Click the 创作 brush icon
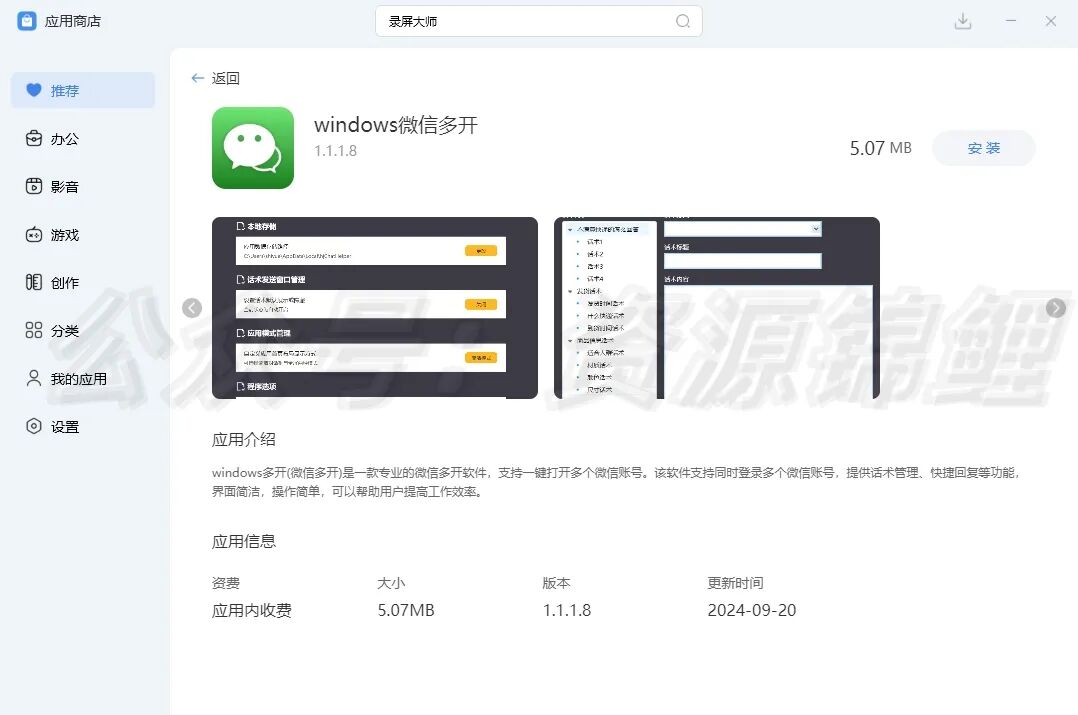Viewport: 1078px width, 715px height. point(34,283)
